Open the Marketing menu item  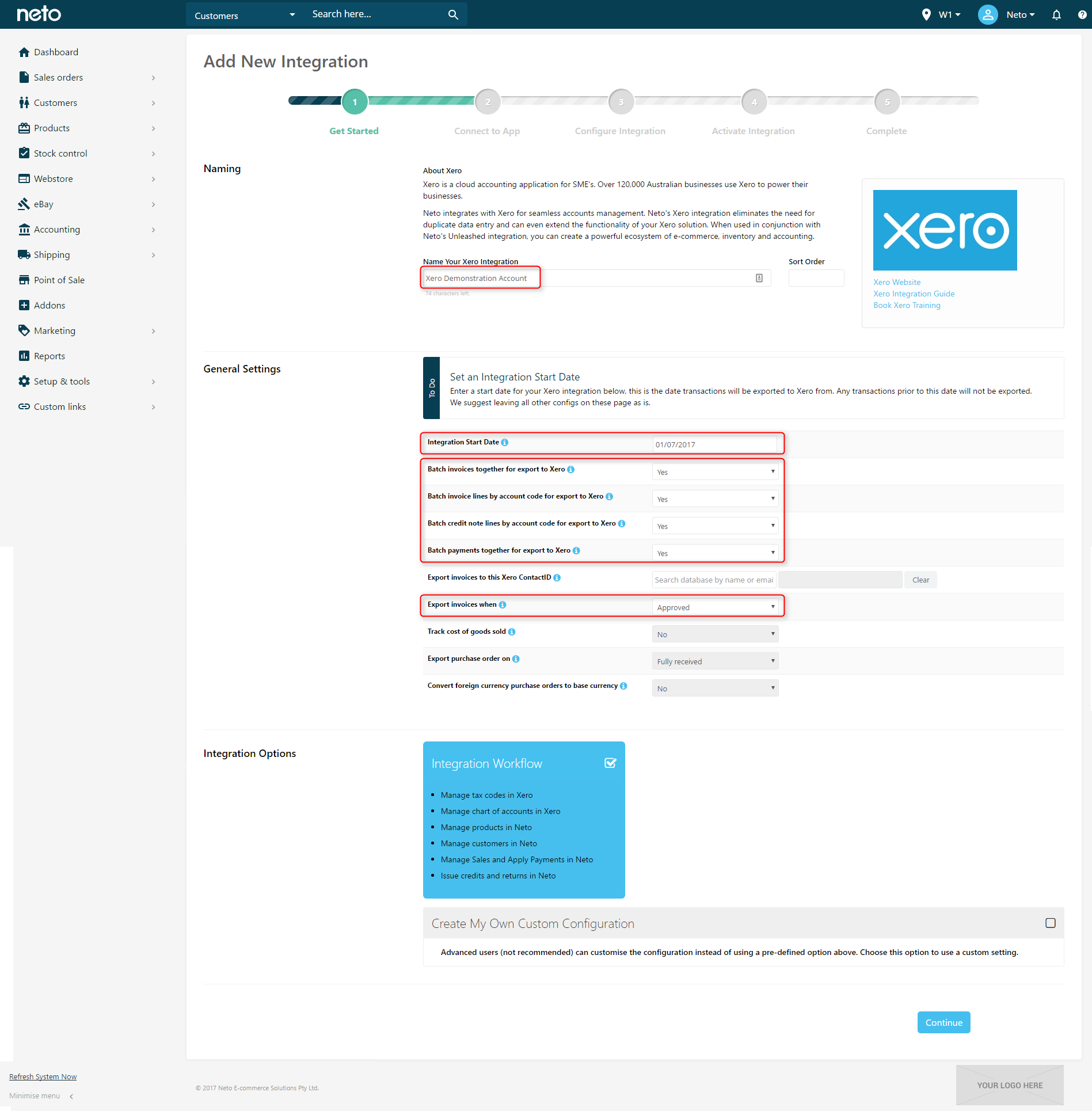pos(55,330)
